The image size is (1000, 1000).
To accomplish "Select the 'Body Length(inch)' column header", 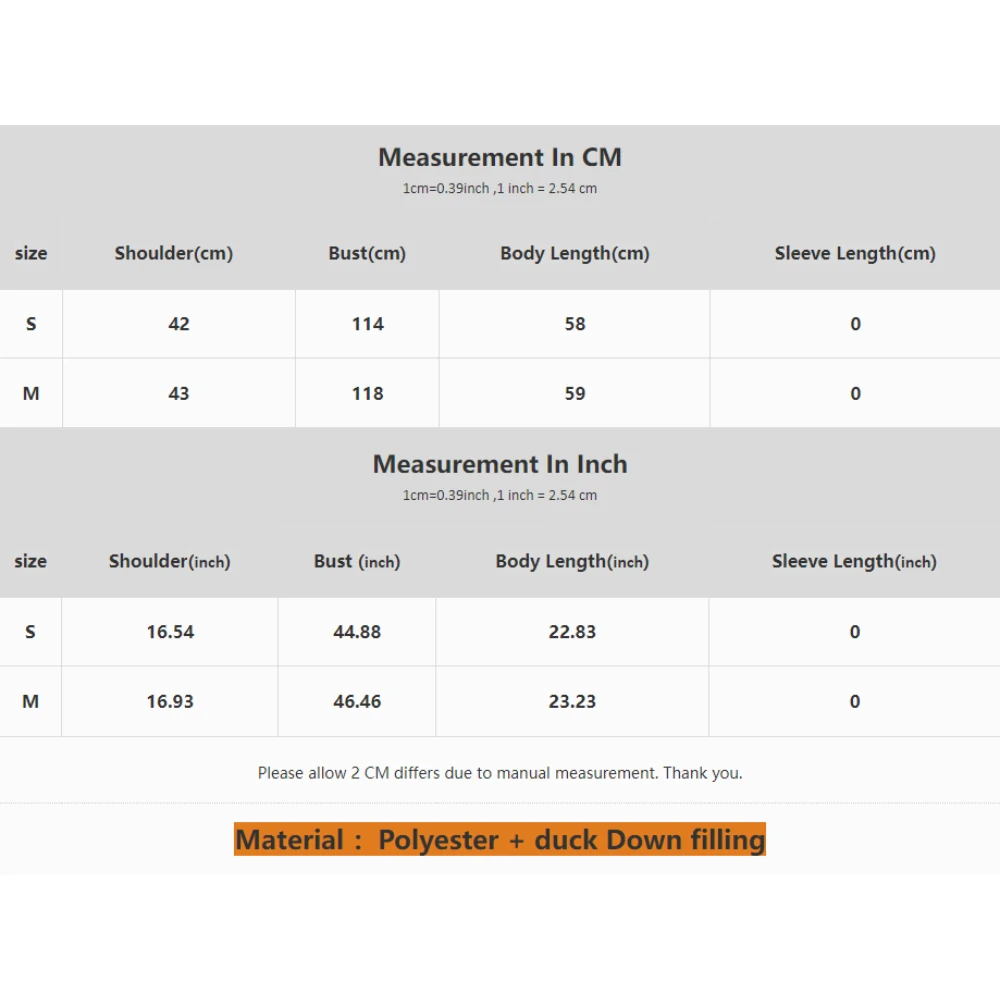I will (x=572, y=561).
